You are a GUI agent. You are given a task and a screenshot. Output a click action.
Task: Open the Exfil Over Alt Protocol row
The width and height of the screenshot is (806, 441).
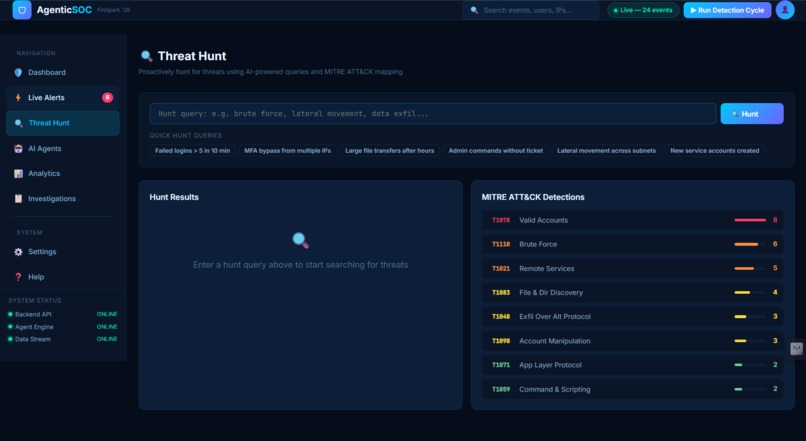pos(632,317)
